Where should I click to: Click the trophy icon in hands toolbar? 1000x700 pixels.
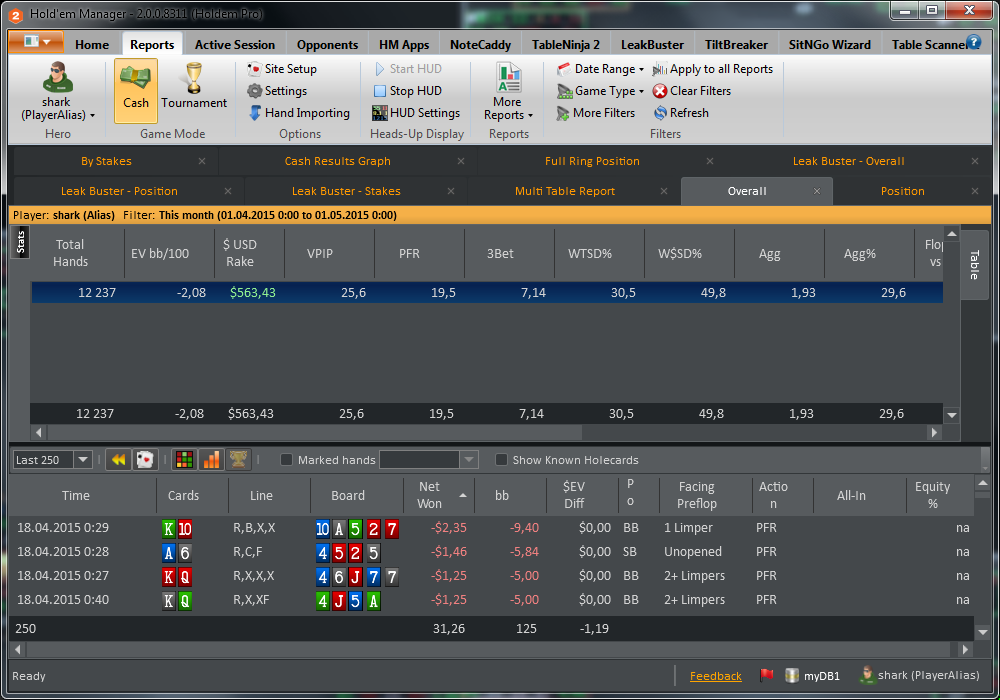tap(239, 460)
